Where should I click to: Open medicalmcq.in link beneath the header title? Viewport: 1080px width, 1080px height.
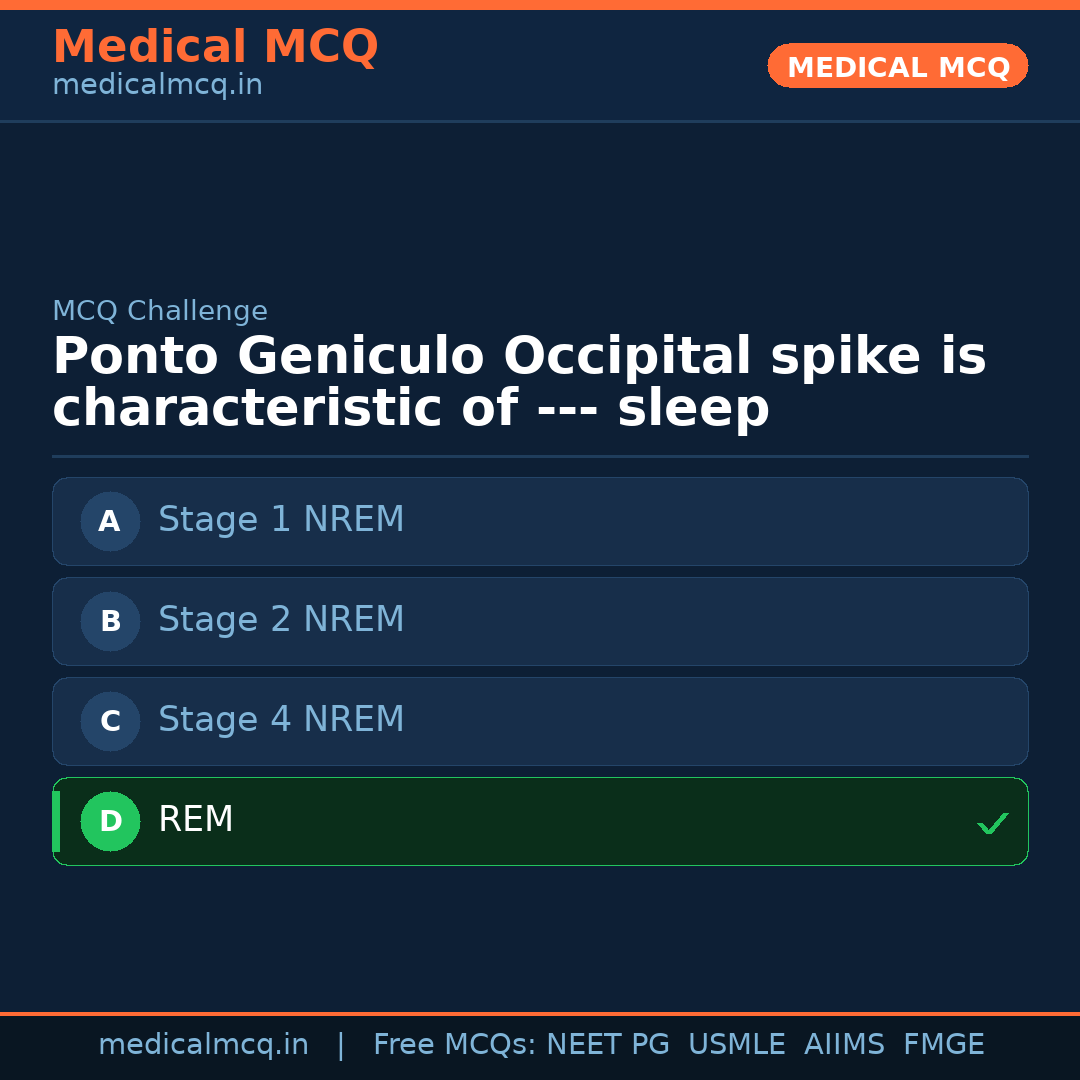pos(157,85)
